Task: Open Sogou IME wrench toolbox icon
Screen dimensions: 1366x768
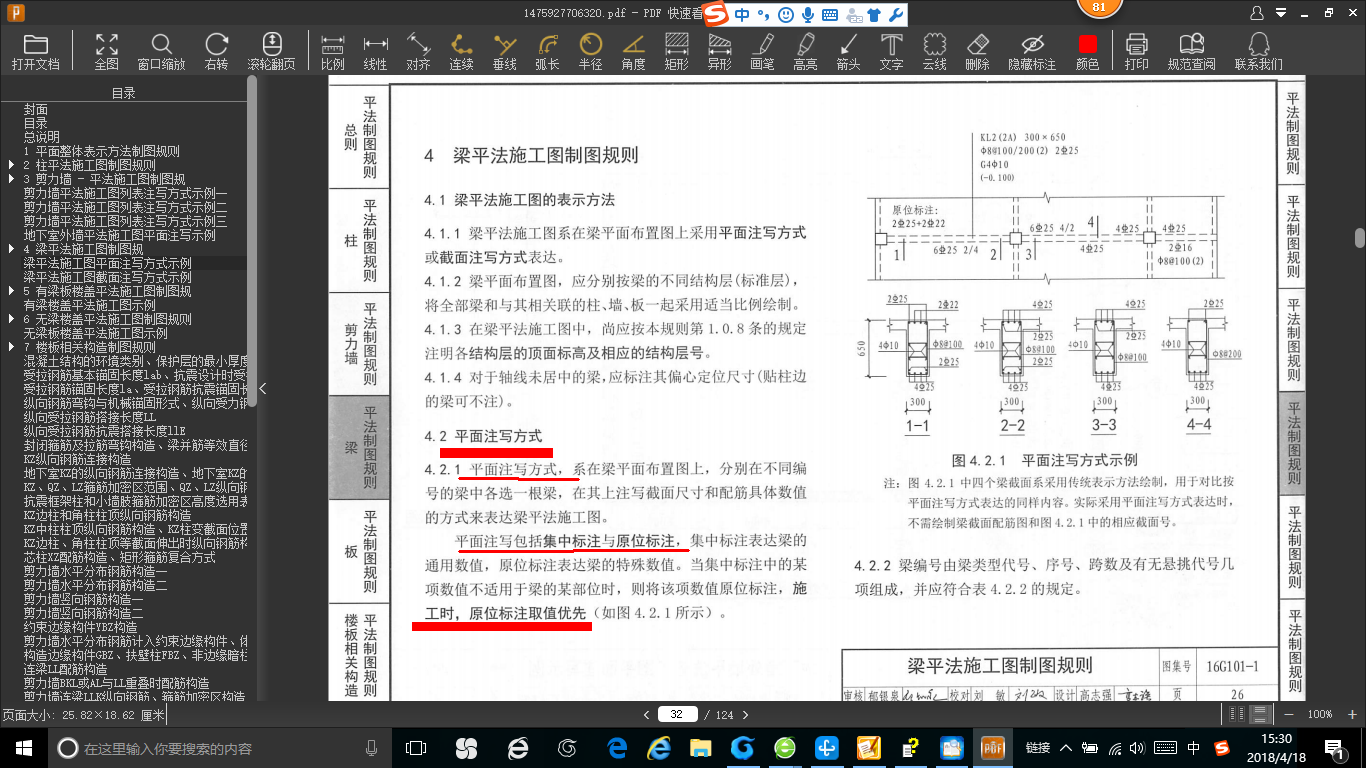Action: (x=896, y=15)
